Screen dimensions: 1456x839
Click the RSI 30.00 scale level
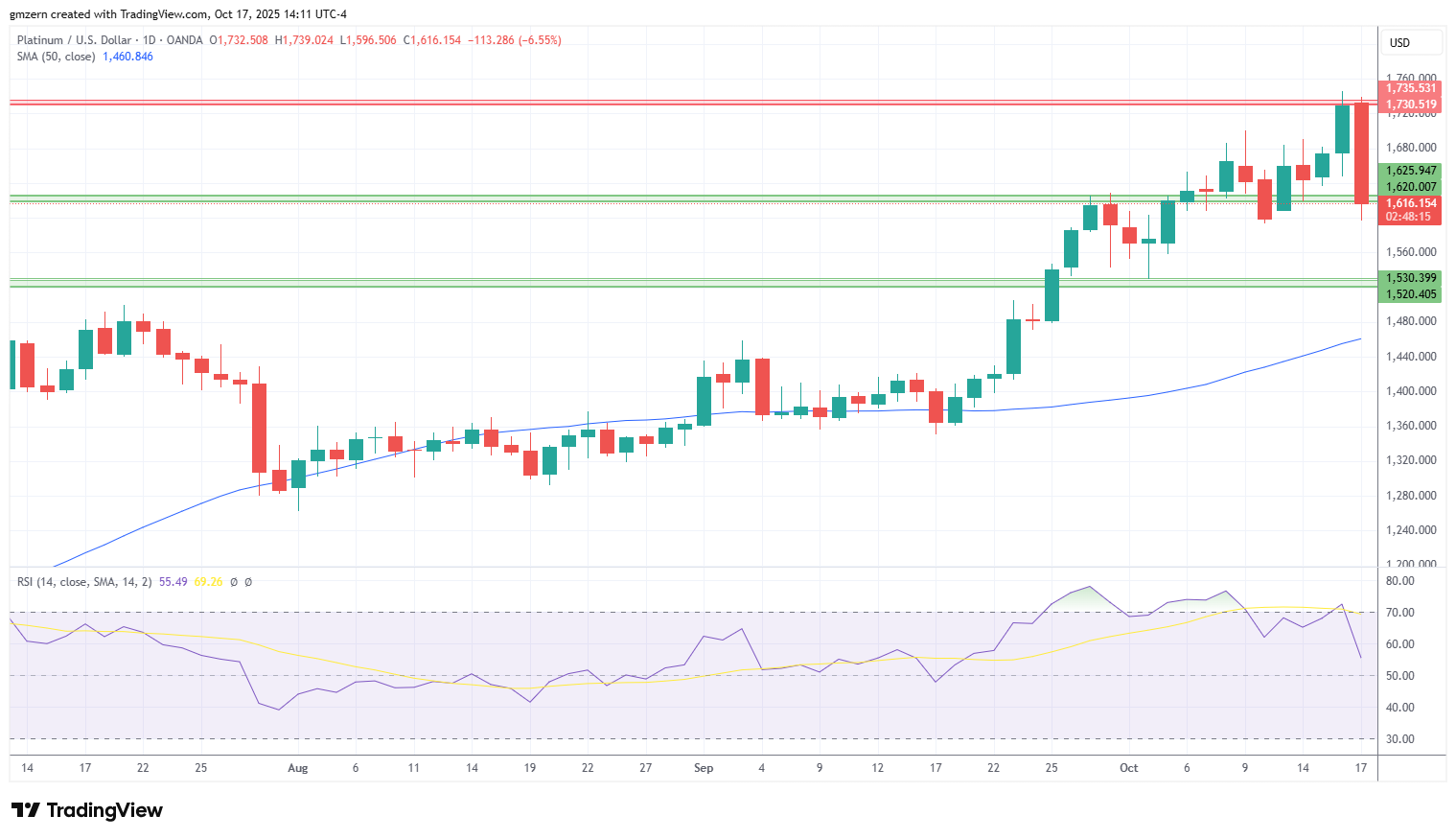point(1400,739)
